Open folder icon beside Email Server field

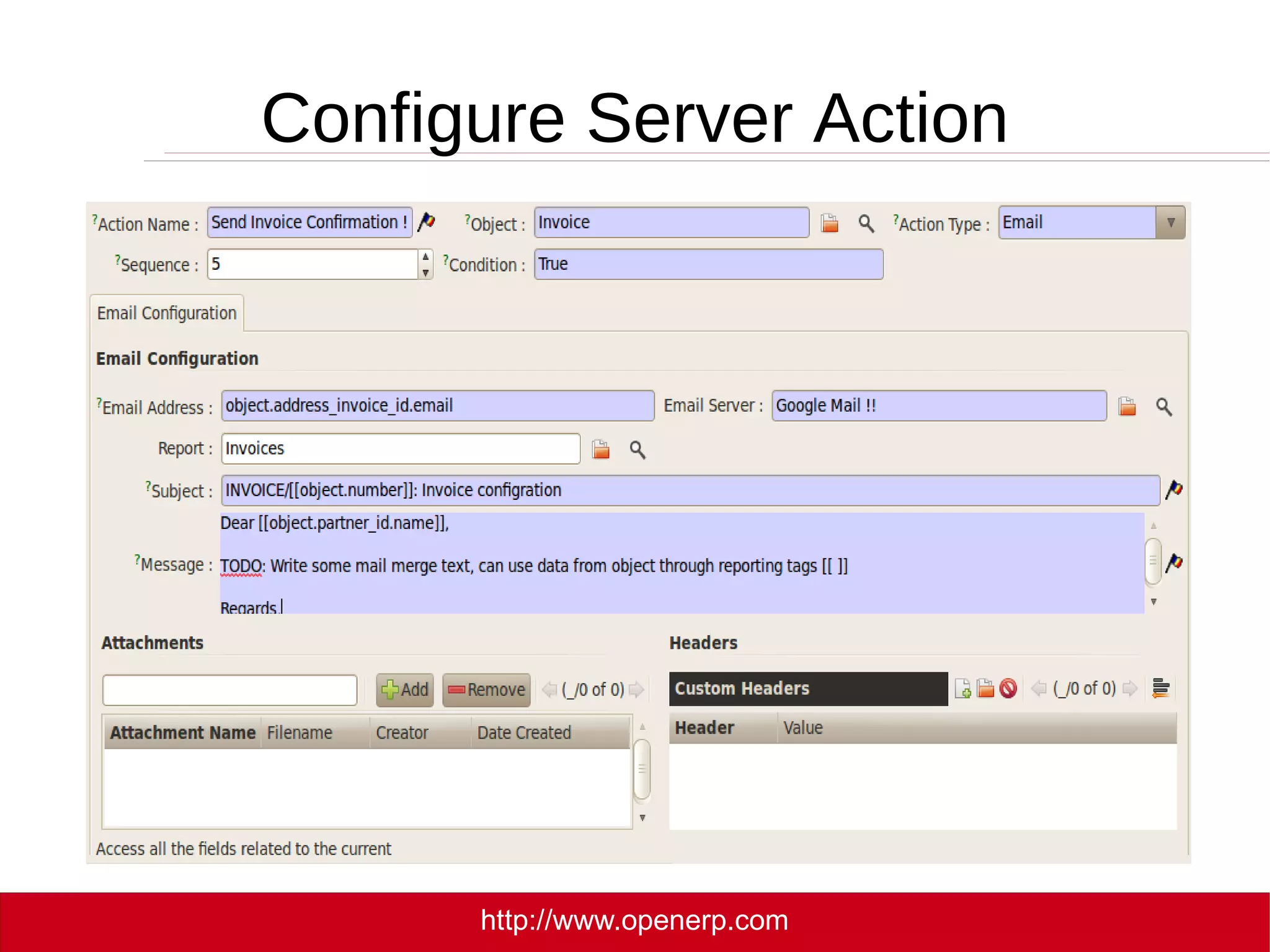click(1127, 406)
